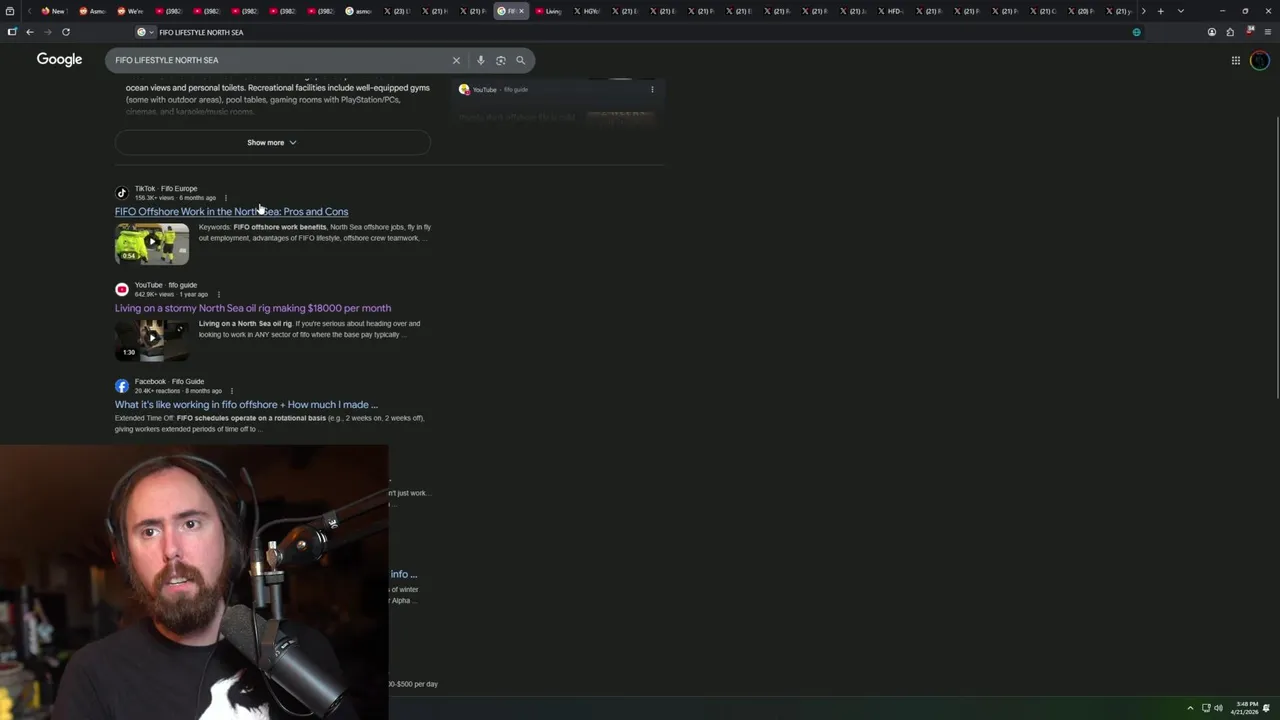The height and width of the screenshot is (720, 1280).
Task: Close the active FIFO search tab
Action: pyautogui.click(x=521, y=11)
